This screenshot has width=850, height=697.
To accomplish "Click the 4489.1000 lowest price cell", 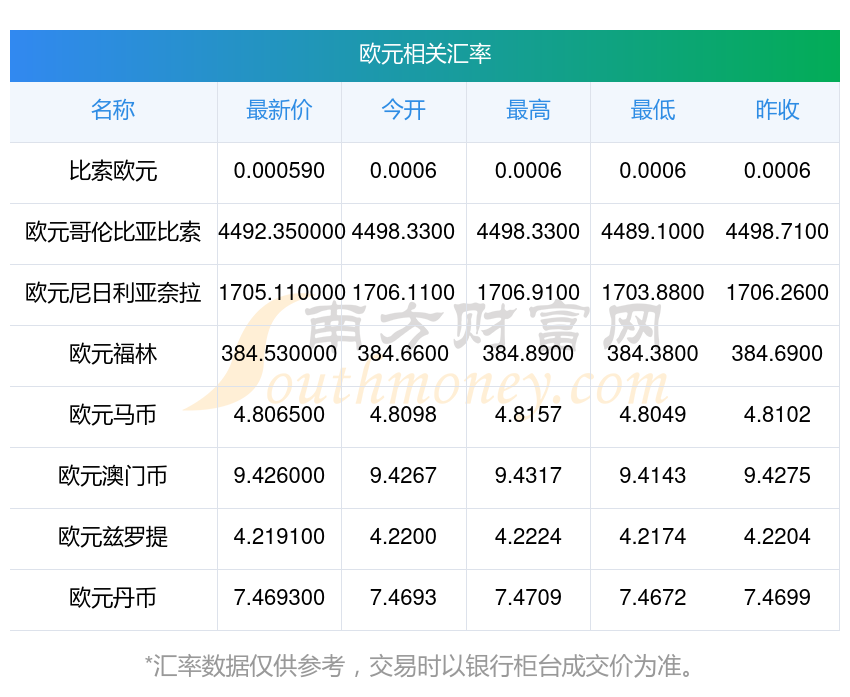I will (652, 232).
